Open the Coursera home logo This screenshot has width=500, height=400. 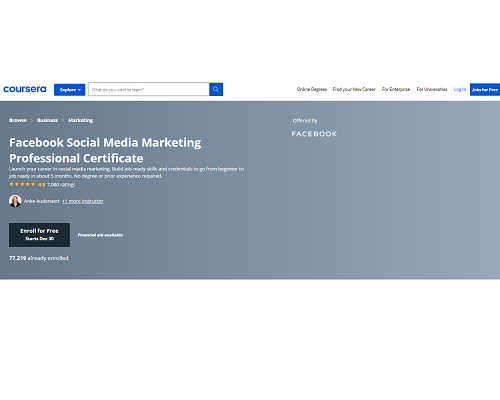click(x=25, y=89)
